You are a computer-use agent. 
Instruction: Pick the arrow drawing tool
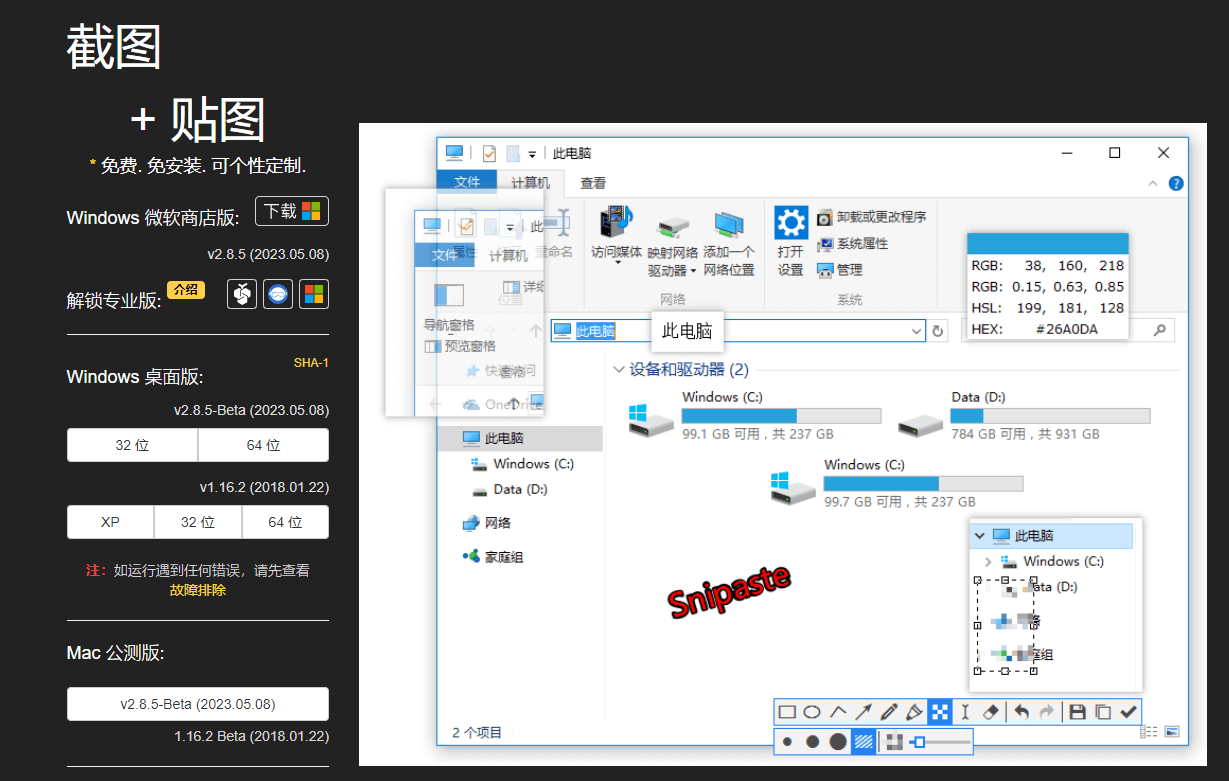point(864,711)
